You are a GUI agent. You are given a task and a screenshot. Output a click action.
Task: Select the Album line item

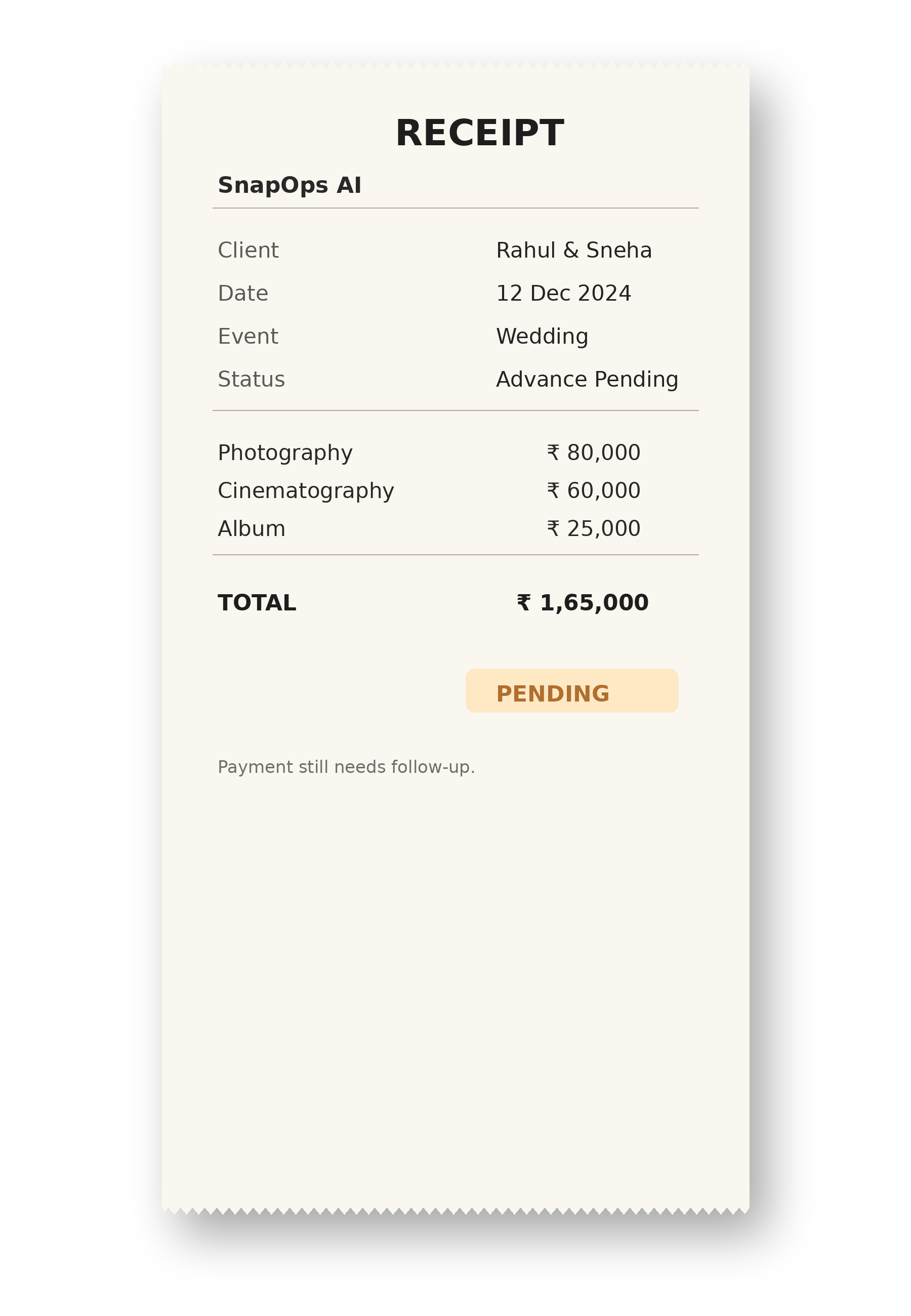(251, 529)
